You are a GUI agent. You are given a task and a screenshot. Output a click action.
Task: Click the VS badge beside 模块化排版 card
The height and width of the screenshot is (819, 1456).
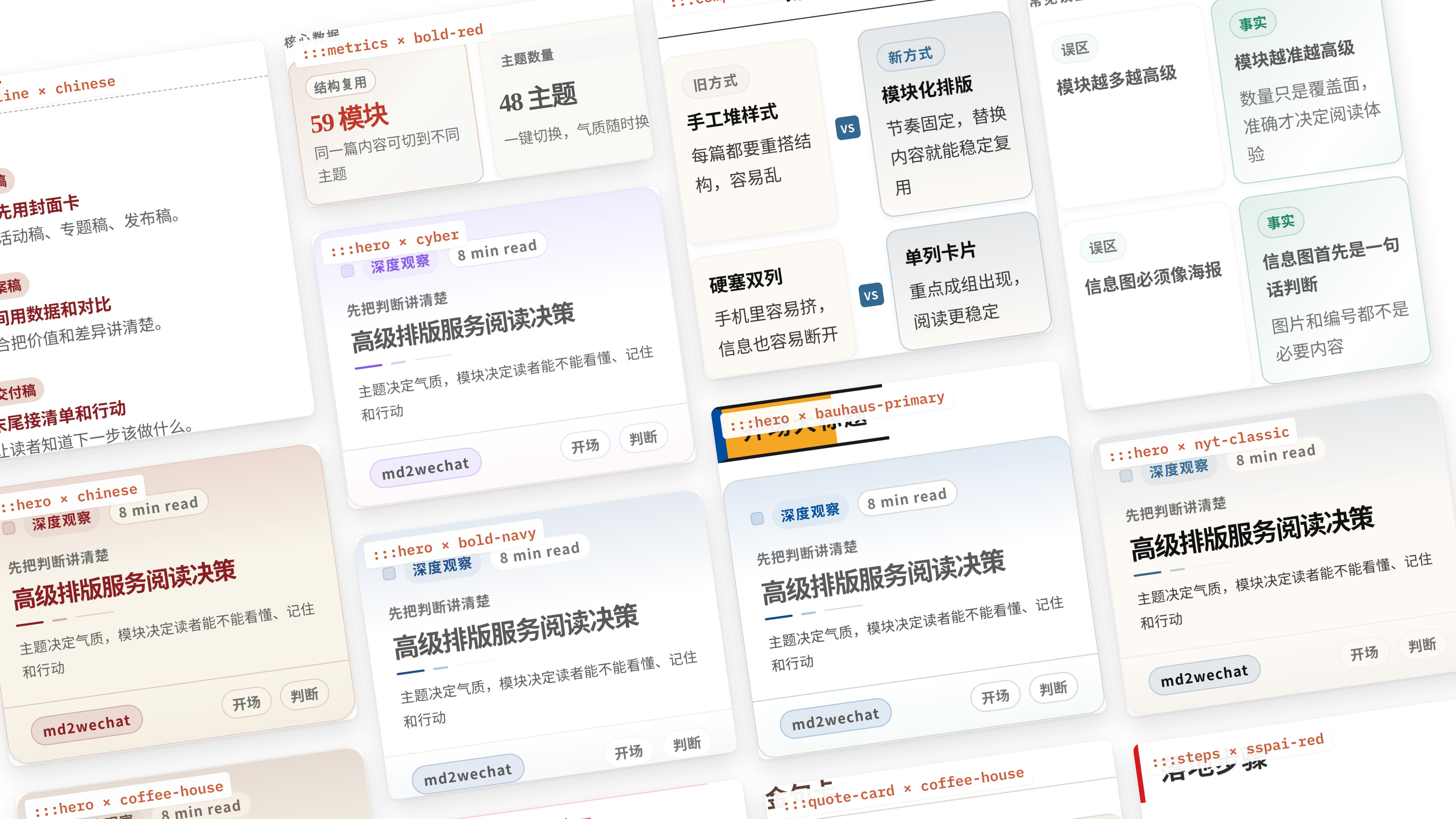(x=847, y=128)
